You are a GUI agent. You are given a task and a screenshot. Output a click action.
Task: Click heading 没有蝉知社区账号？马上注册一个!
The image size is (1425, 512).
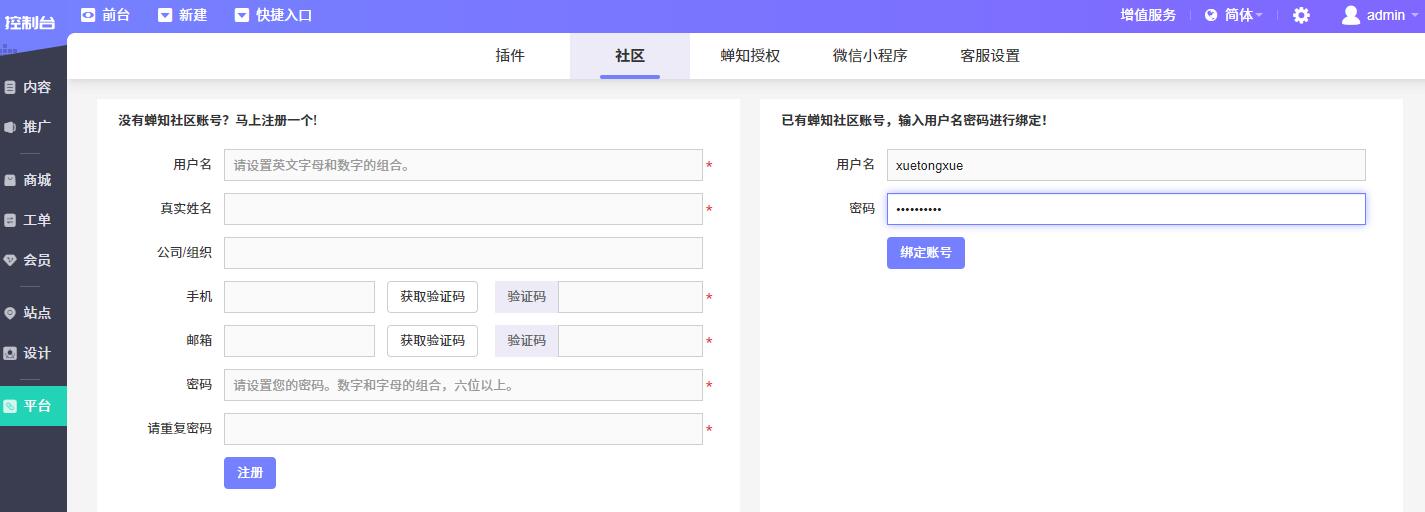[x=218, y=120]
